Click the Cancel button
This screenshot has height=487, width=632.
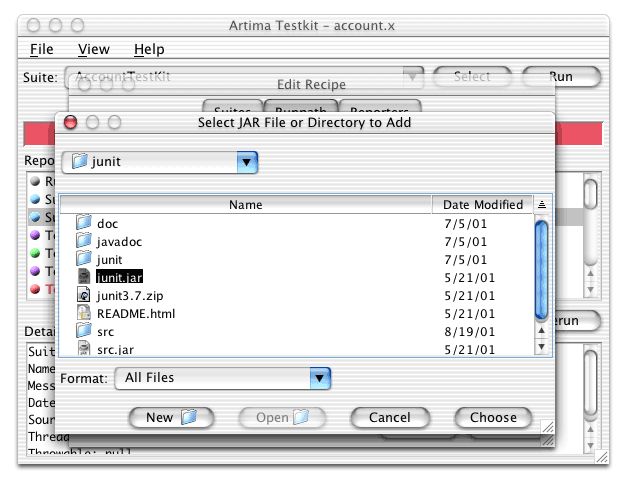390,417
